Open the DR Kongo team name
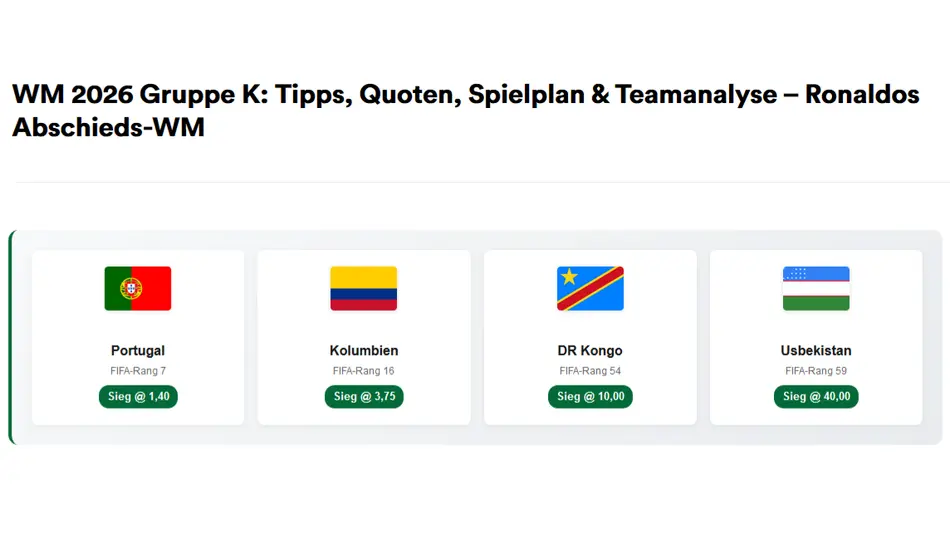 590,351
